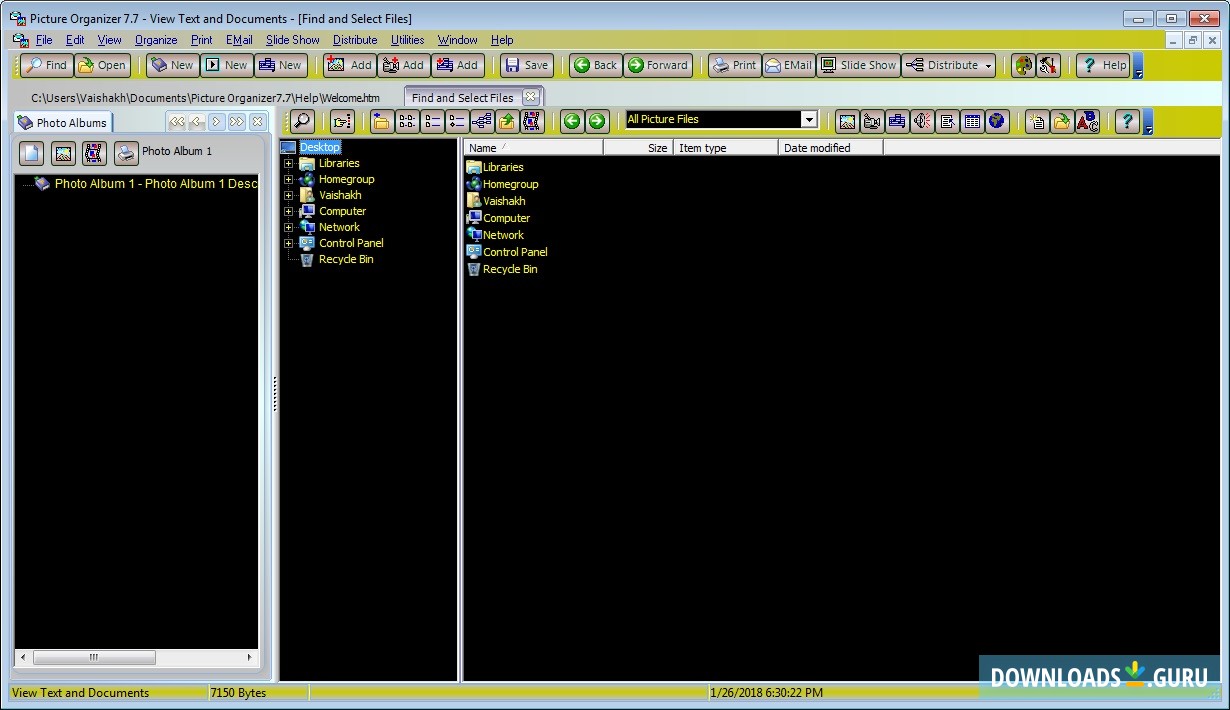This screenshot has width=1230, height=710.
Task: Expand the Vaishakh tree node
Action: (x=289, y=195)
